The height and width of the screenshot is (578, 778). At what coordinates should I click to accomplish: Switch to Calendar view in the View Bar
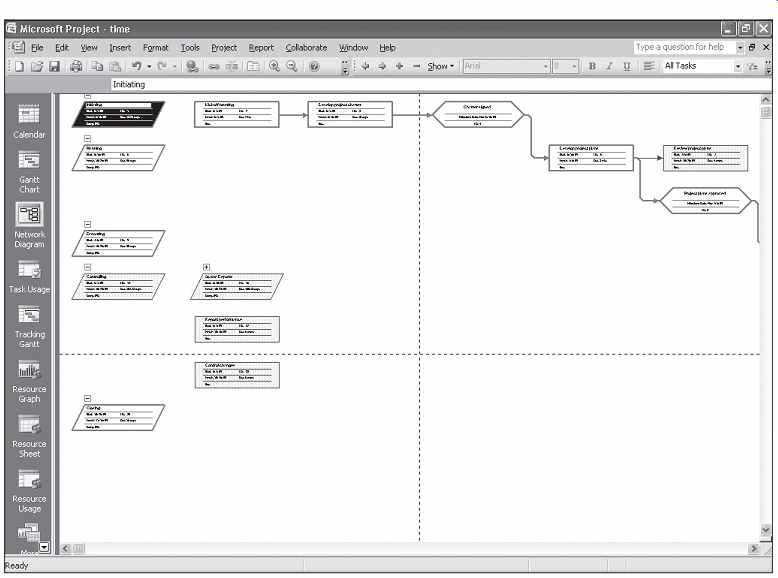29,121
